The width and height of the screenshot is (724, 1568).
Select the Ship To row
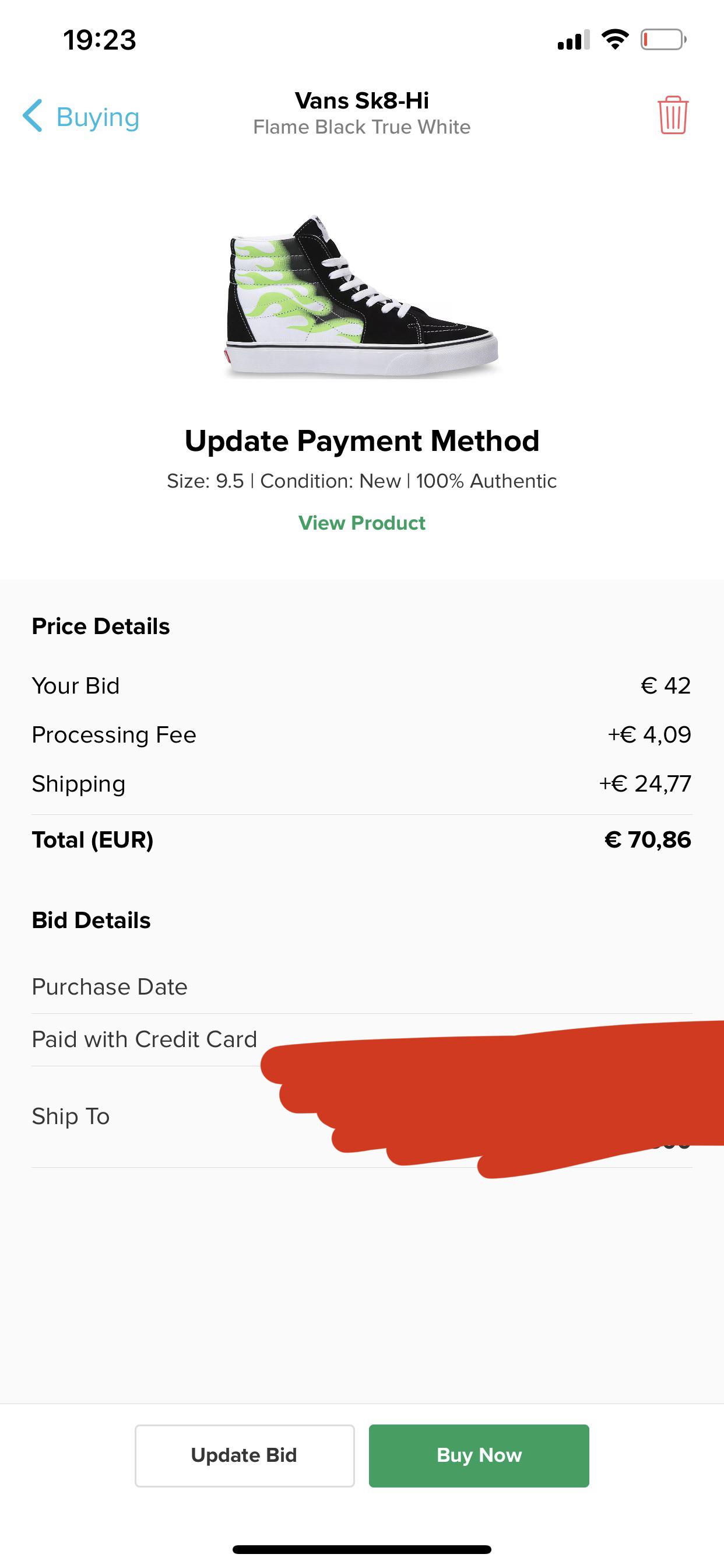(x=71, y=1116)
